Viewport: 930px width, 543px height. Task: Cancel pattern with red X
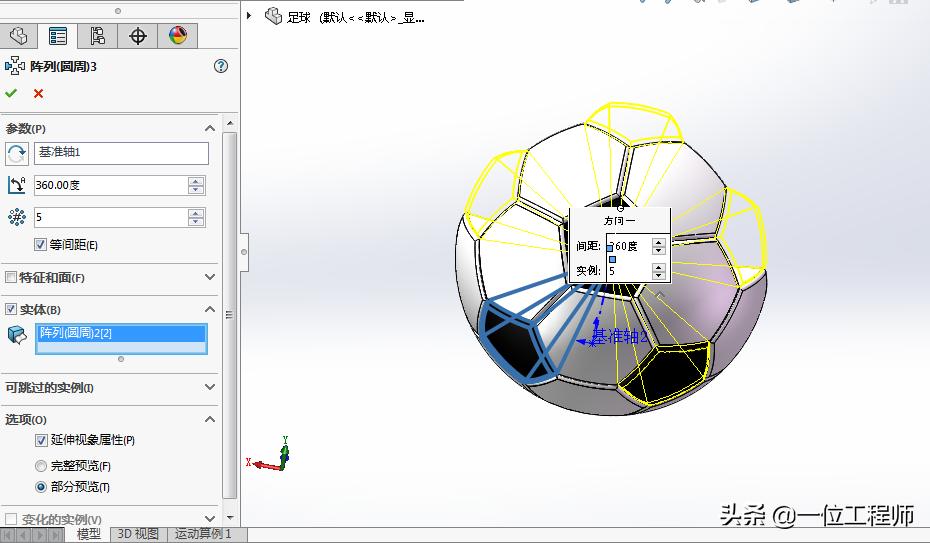pos(38,93)
